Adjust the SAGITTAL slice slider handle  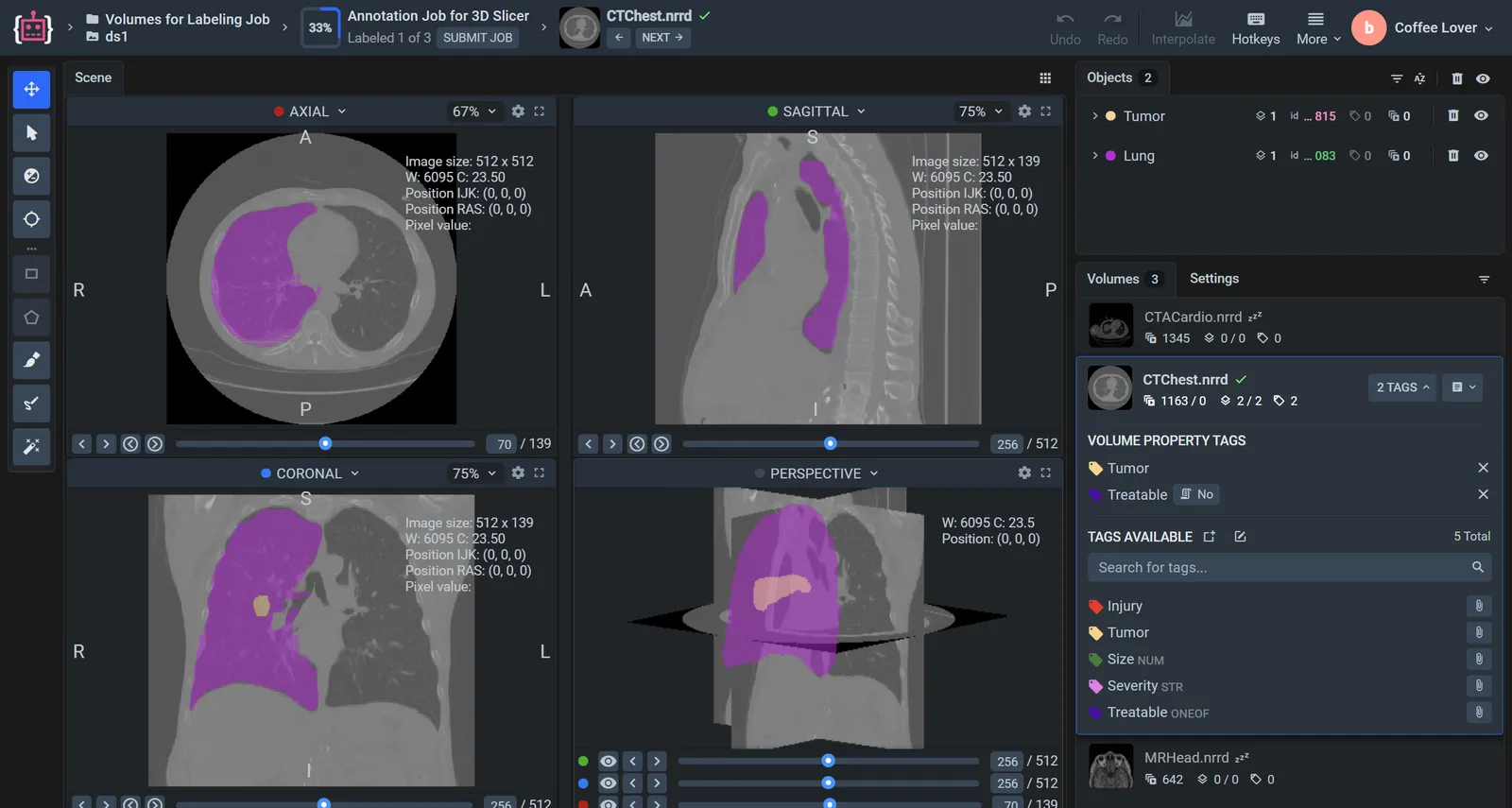[830, 443]
